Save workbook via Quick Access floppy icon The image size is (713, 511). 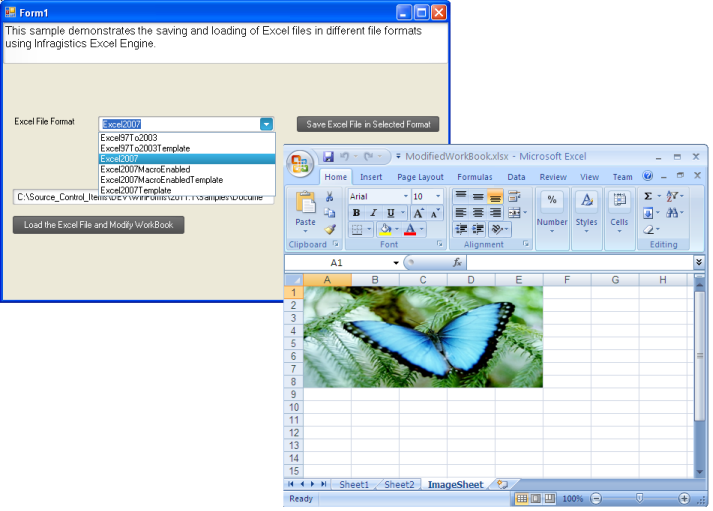point(328,157)
